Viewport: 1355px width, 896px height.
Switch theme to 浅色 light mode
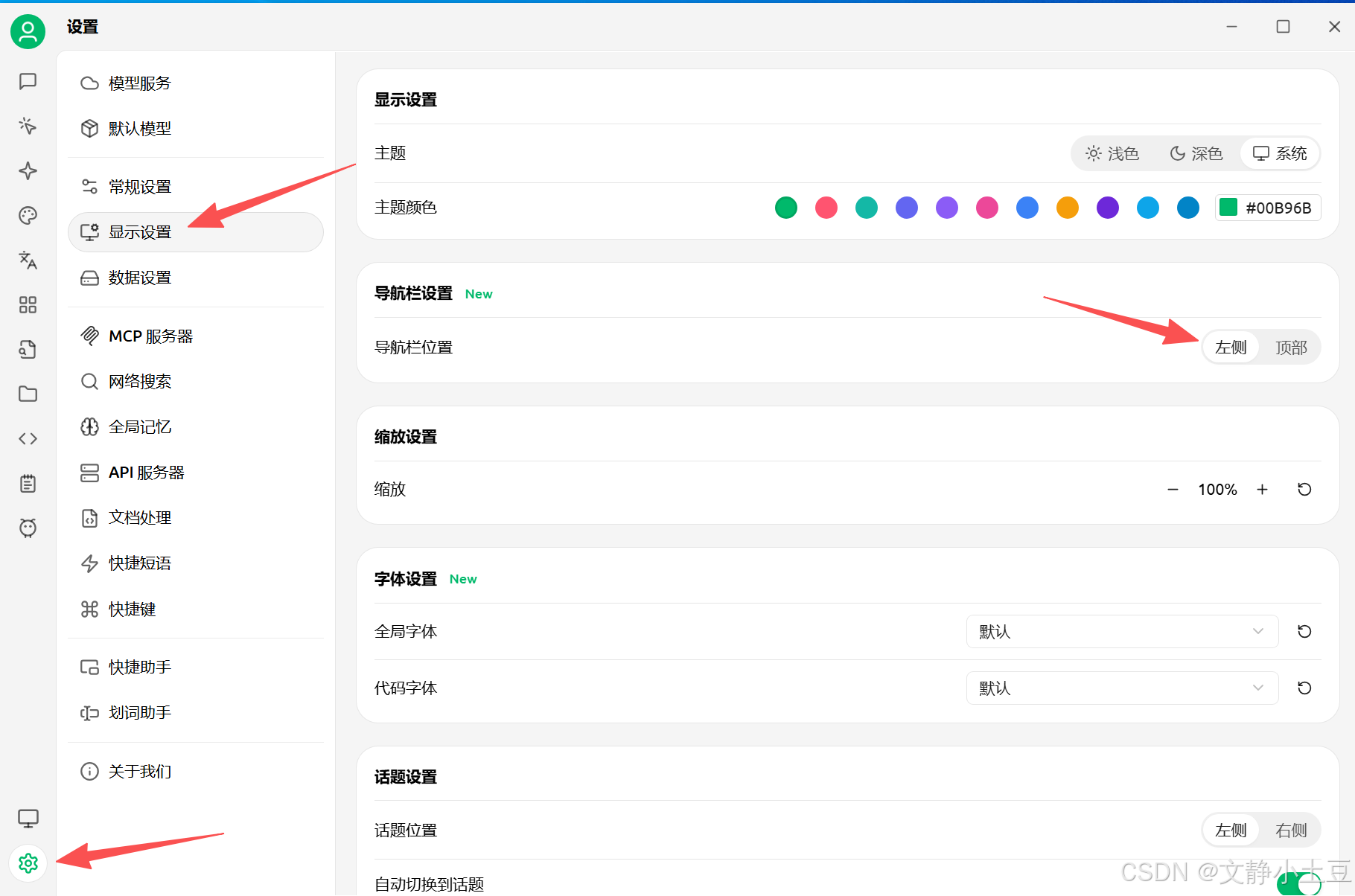pyautogui.click(x=1113, y=153)
